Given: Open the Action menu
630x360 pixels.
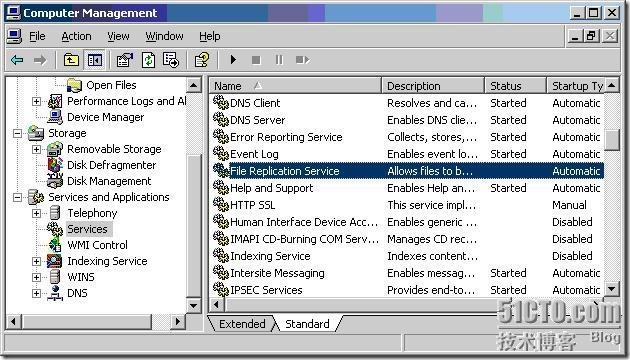Looking at the screenshot, I should (x=76, y=36).
